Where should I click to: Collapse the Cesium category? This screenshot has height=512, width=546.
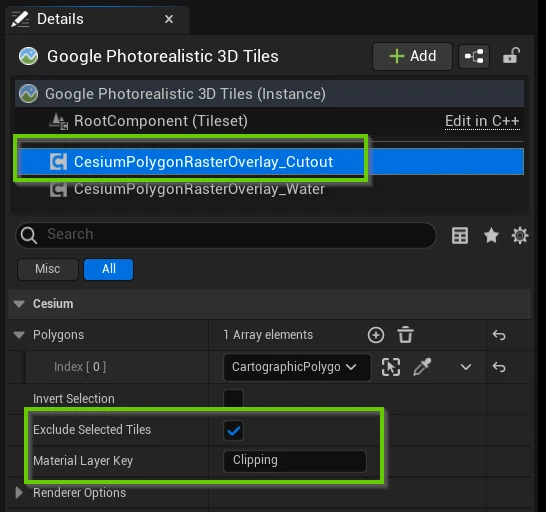(19, 304)
